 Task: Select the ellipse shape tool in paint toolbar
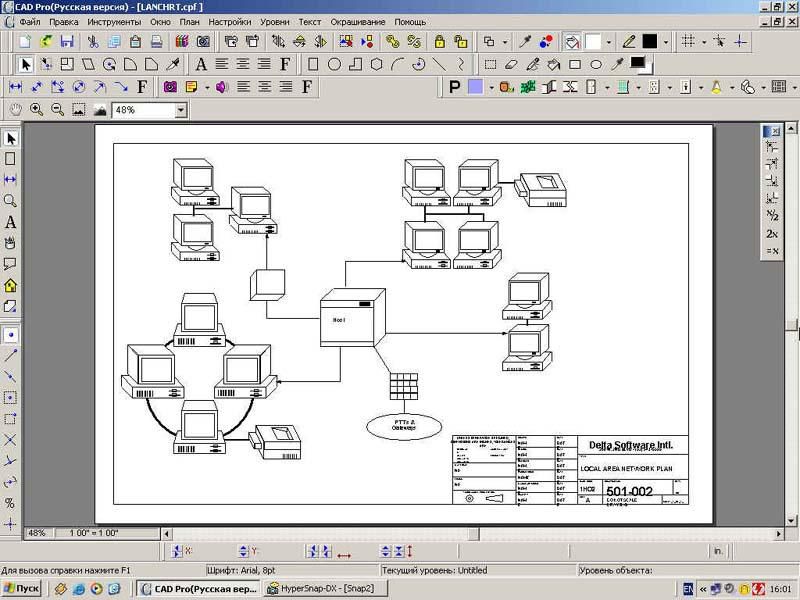pos(596,65)
